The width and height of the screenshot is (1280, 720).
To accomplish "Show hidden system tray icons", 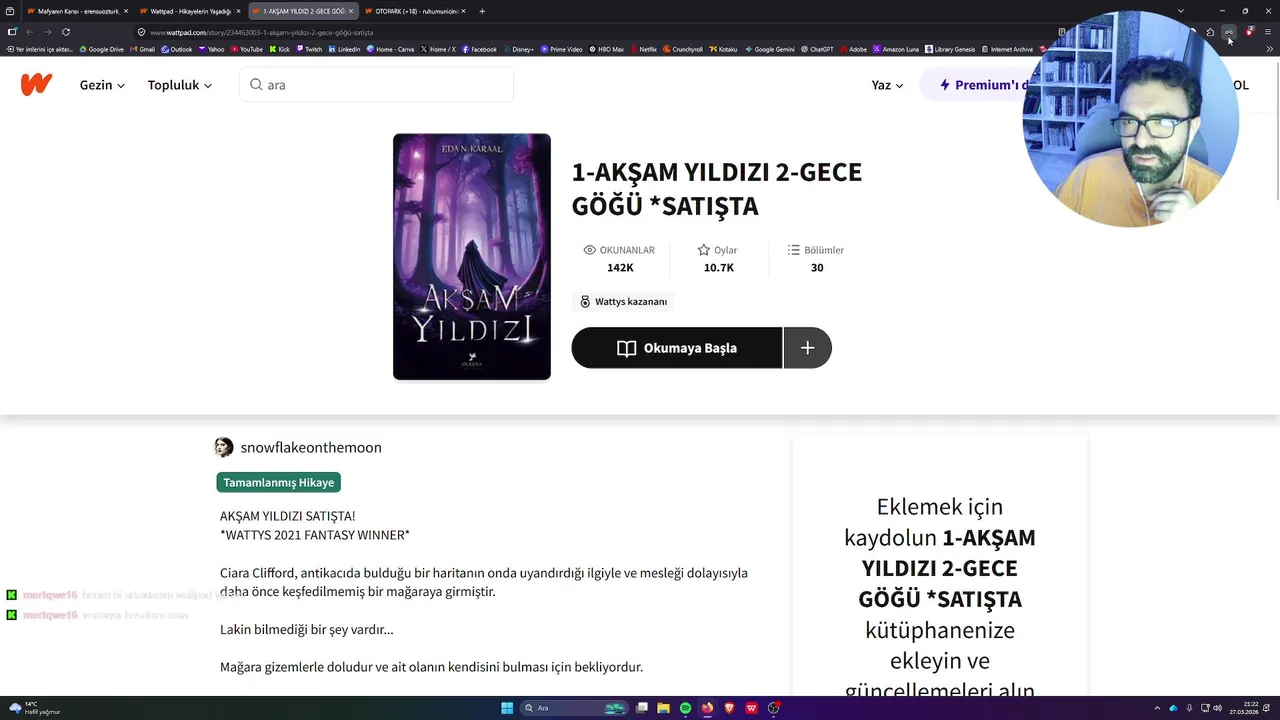I will (1158, 708).
